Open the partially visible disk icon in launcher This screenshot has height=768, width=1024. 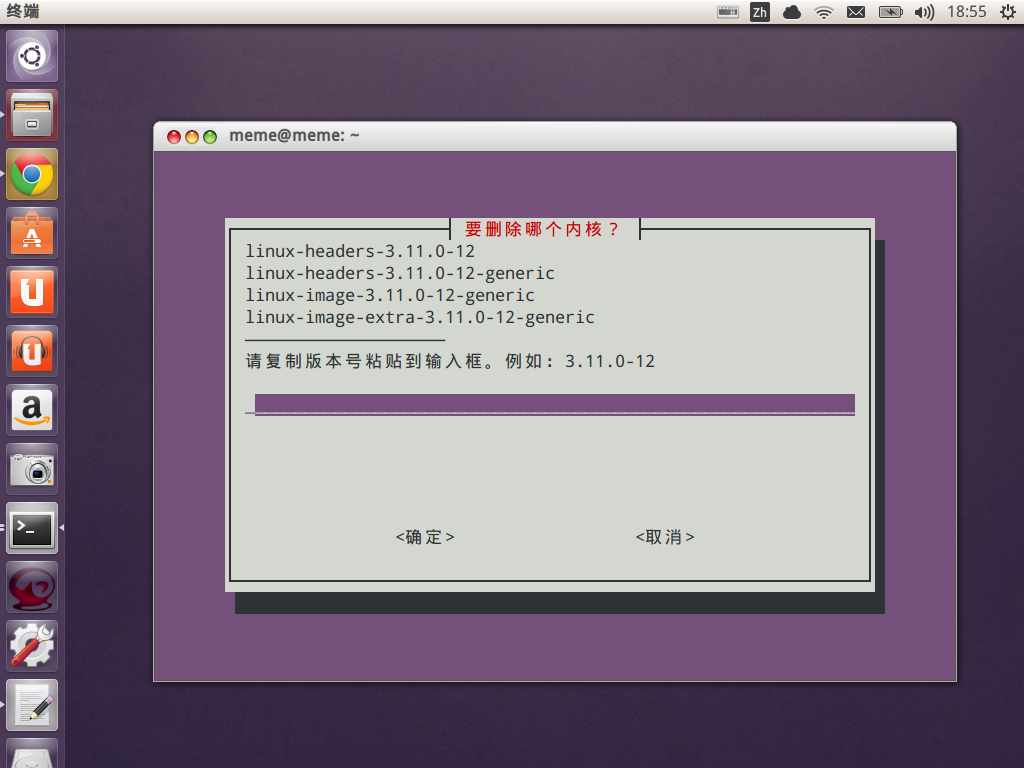click(31, 753)
